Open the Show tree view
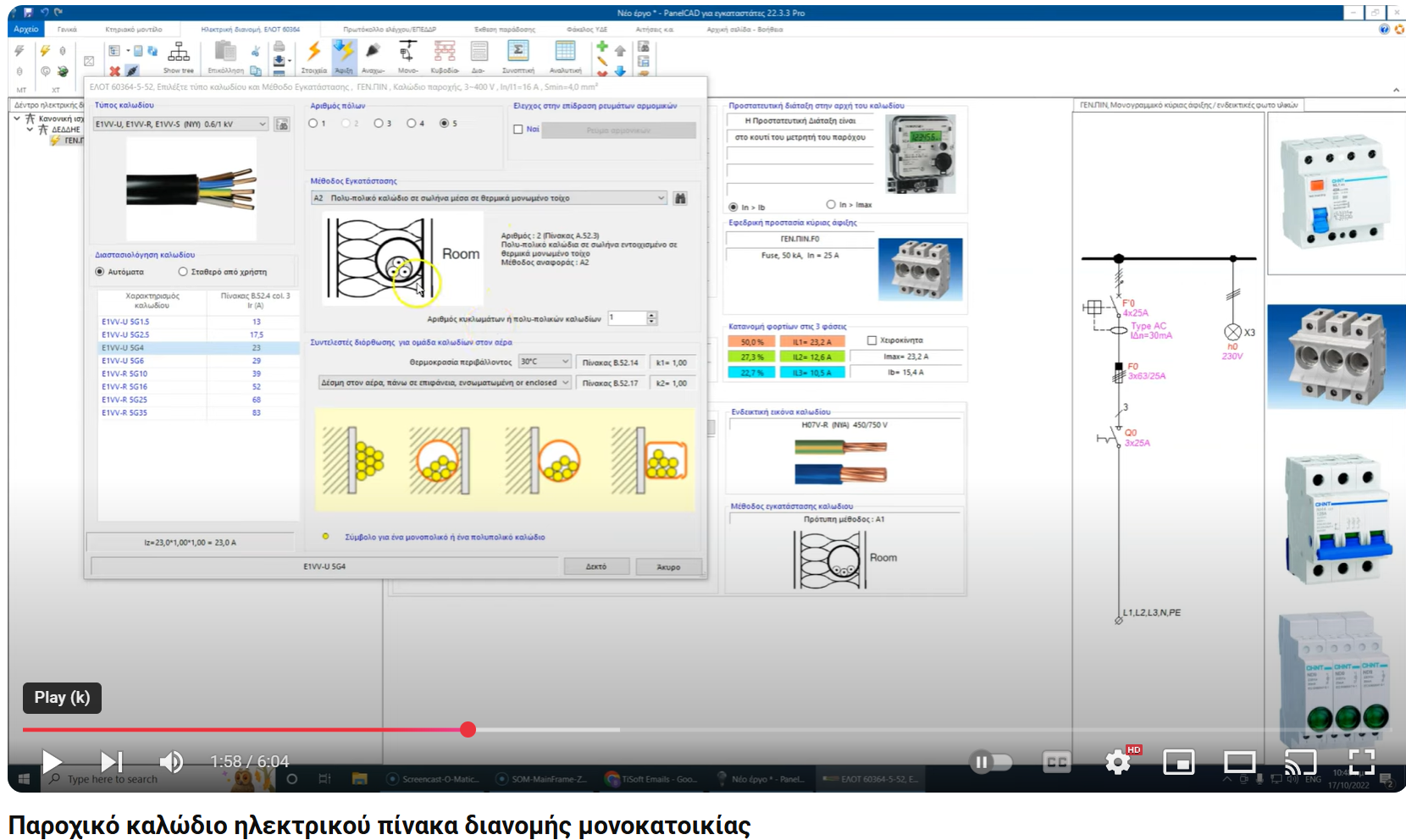This screenshot has height=840, width=1406. (179, 58)
